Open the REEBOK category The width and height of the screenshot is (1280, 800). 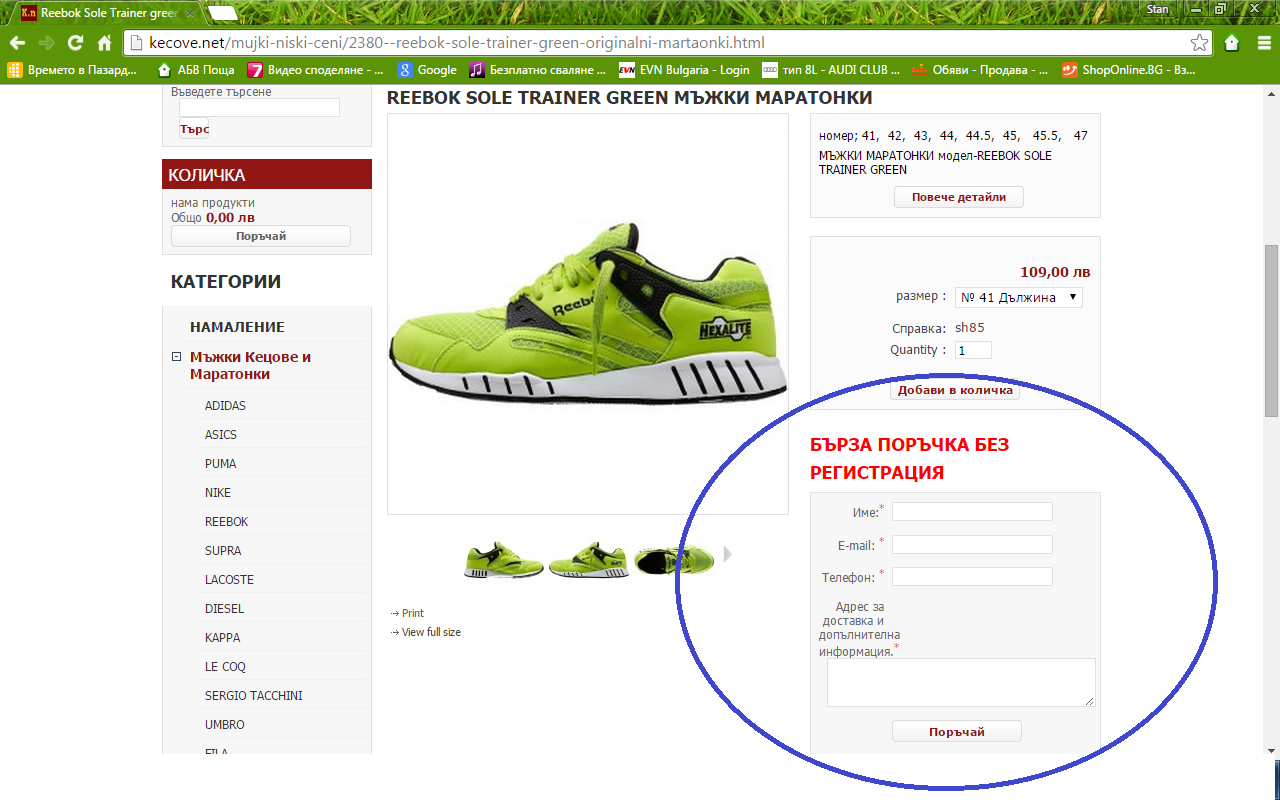click(226, 522)
